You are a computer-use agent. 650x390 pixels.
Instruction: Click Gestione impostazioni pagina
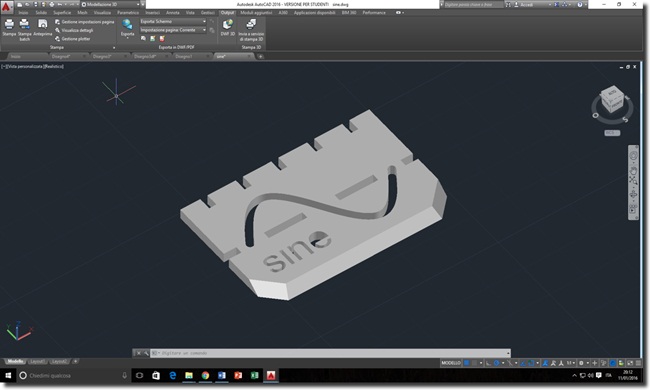[85, 22]
